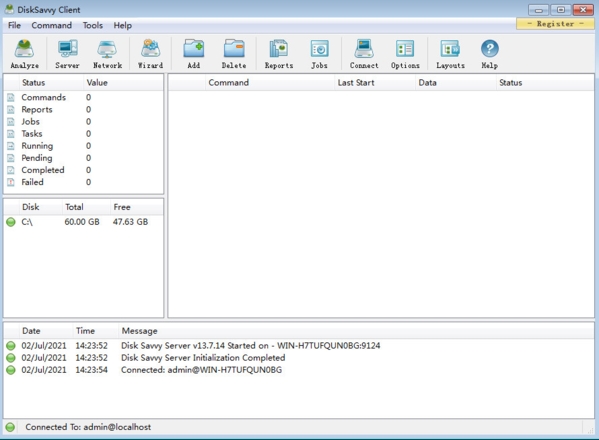Click the icon beside Completed status row
Viewport: 599px width, 440px height.
click(11, 170)
